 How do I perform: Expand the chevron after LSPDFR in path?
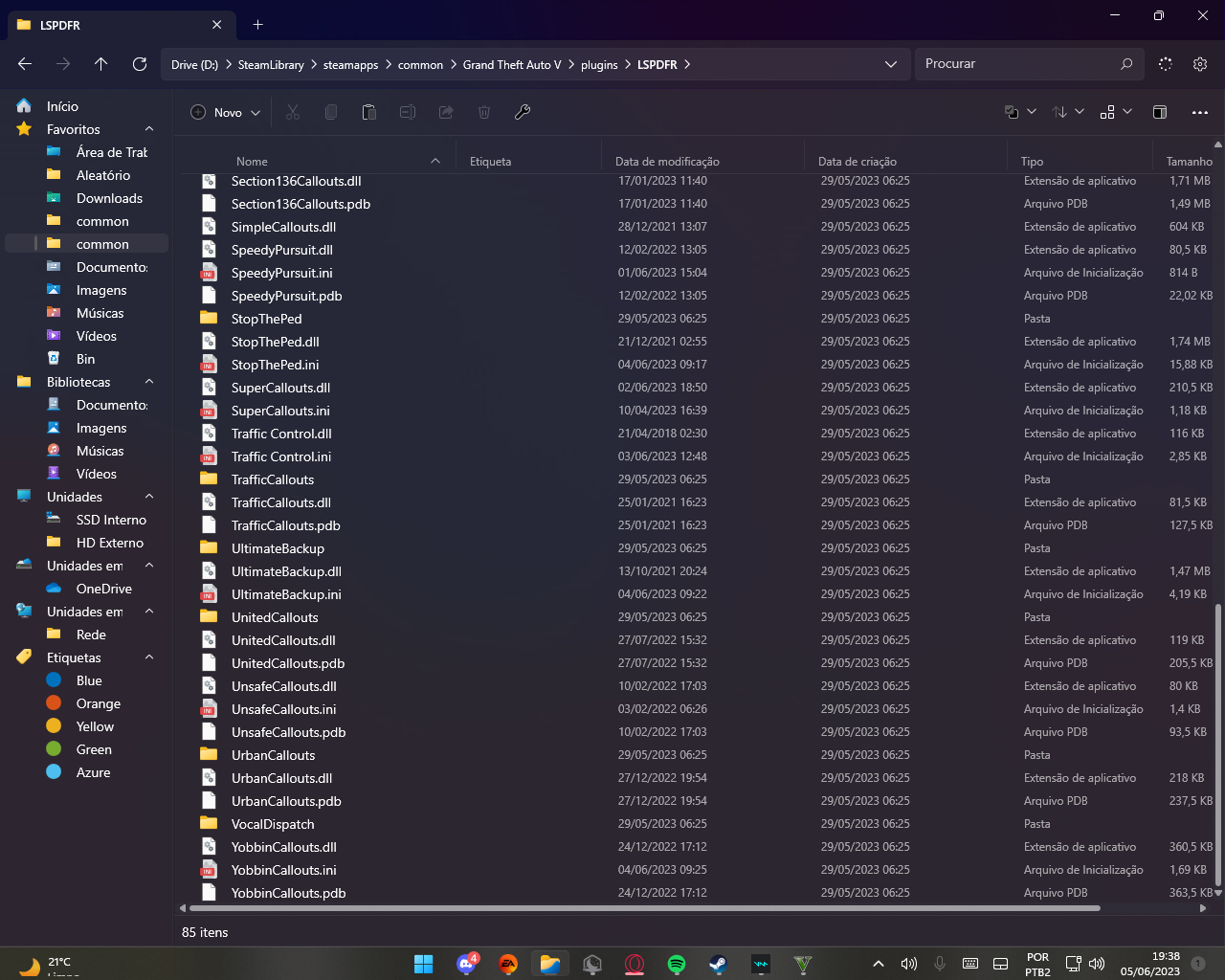(x=687, y=65)
